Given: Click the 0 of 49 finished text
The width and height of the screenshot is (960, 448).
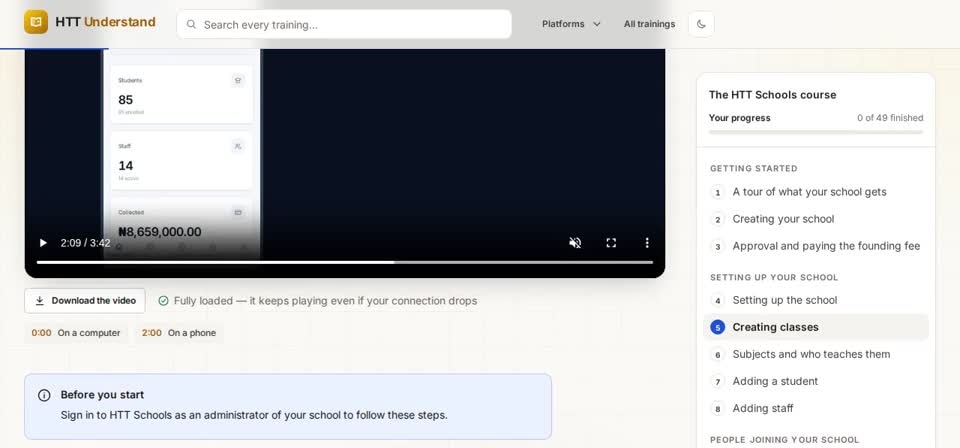Looking at the screenshot, I should pos(890,118).
